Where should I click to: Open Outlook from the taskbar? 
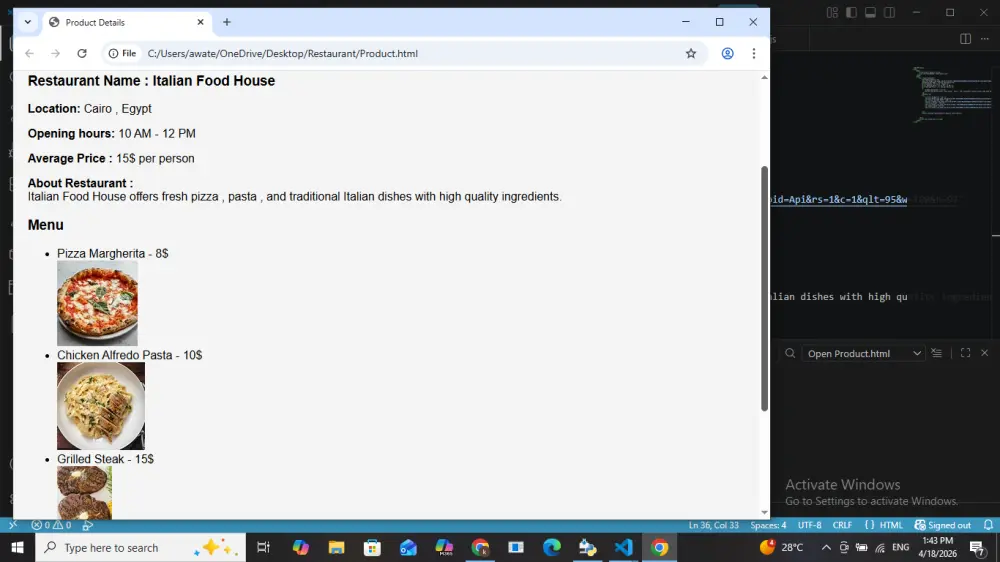tap(408, 547)
